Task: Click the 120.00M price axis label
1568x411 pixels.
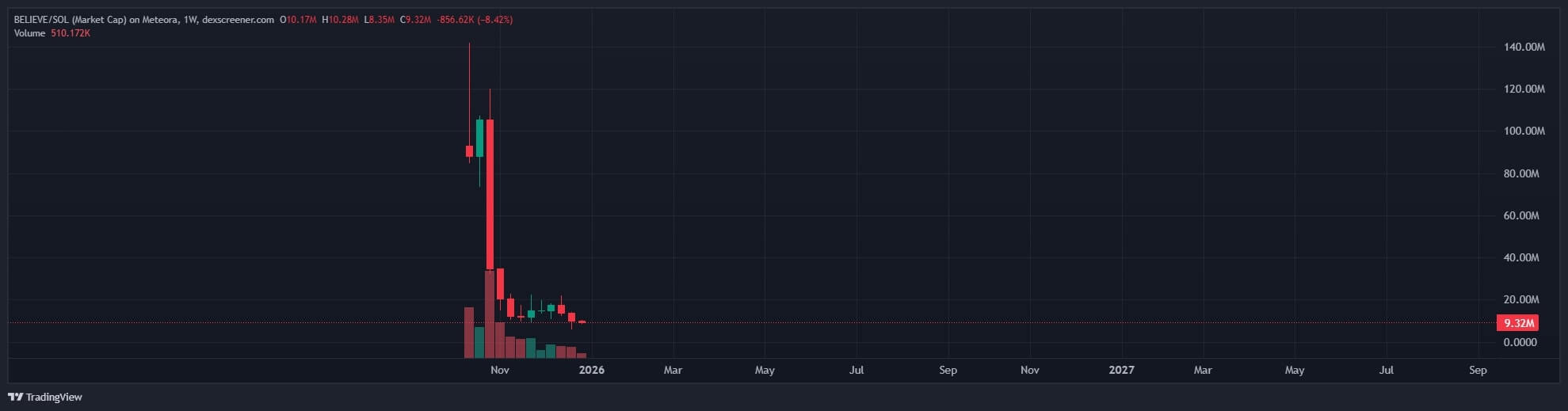Action: point(1524,89)
